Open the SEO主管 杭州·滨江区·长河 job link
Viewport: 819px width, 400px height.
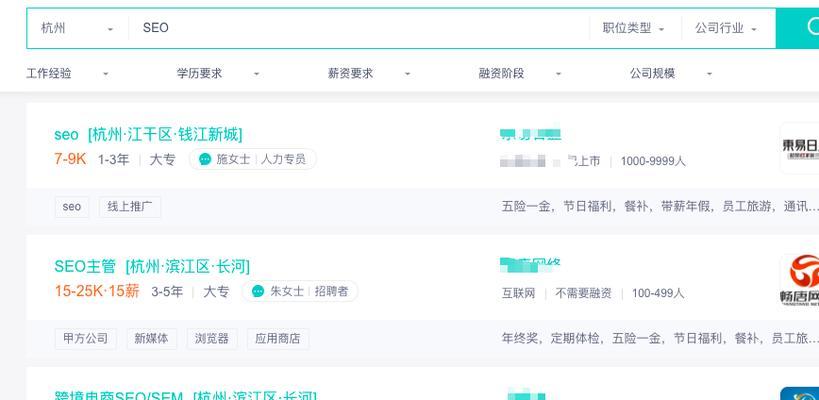pyautogui.click(x=152, y=267)
